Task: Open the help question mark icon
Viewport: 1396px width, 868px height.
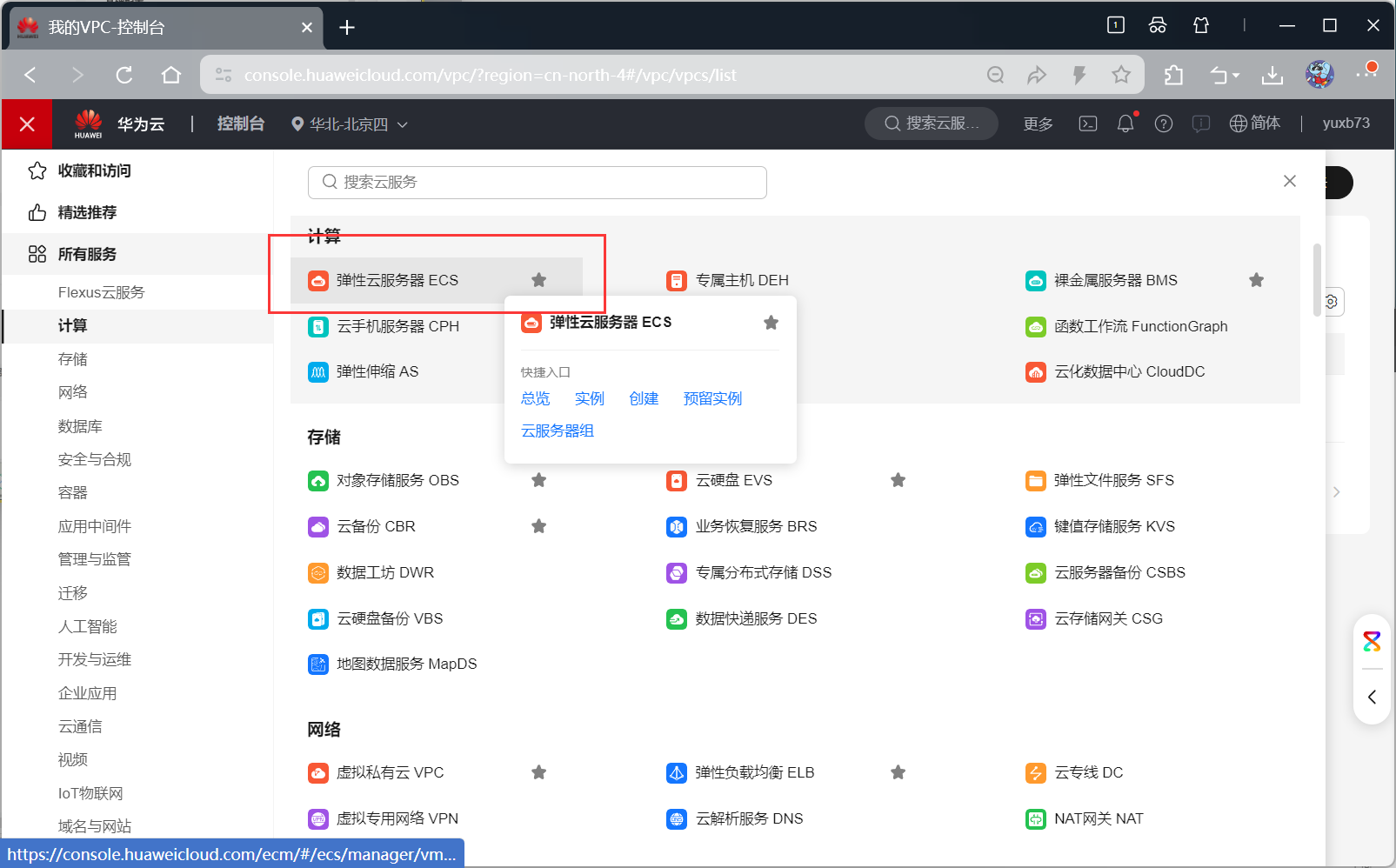Action: click(x=1164, y=124)
